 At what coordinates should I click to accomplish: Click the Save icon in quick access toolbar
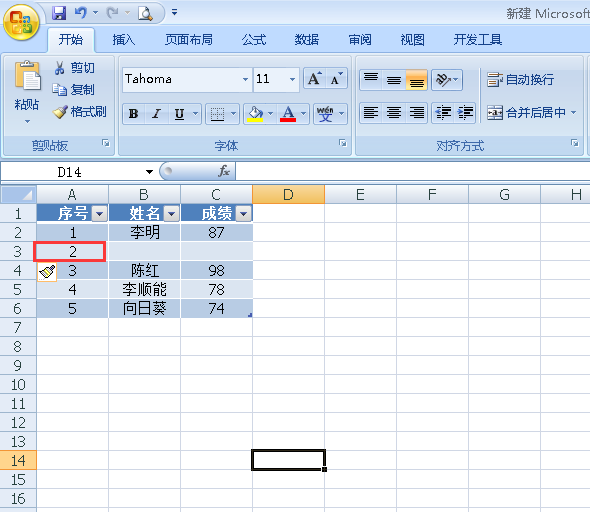(x=59, y=13)
